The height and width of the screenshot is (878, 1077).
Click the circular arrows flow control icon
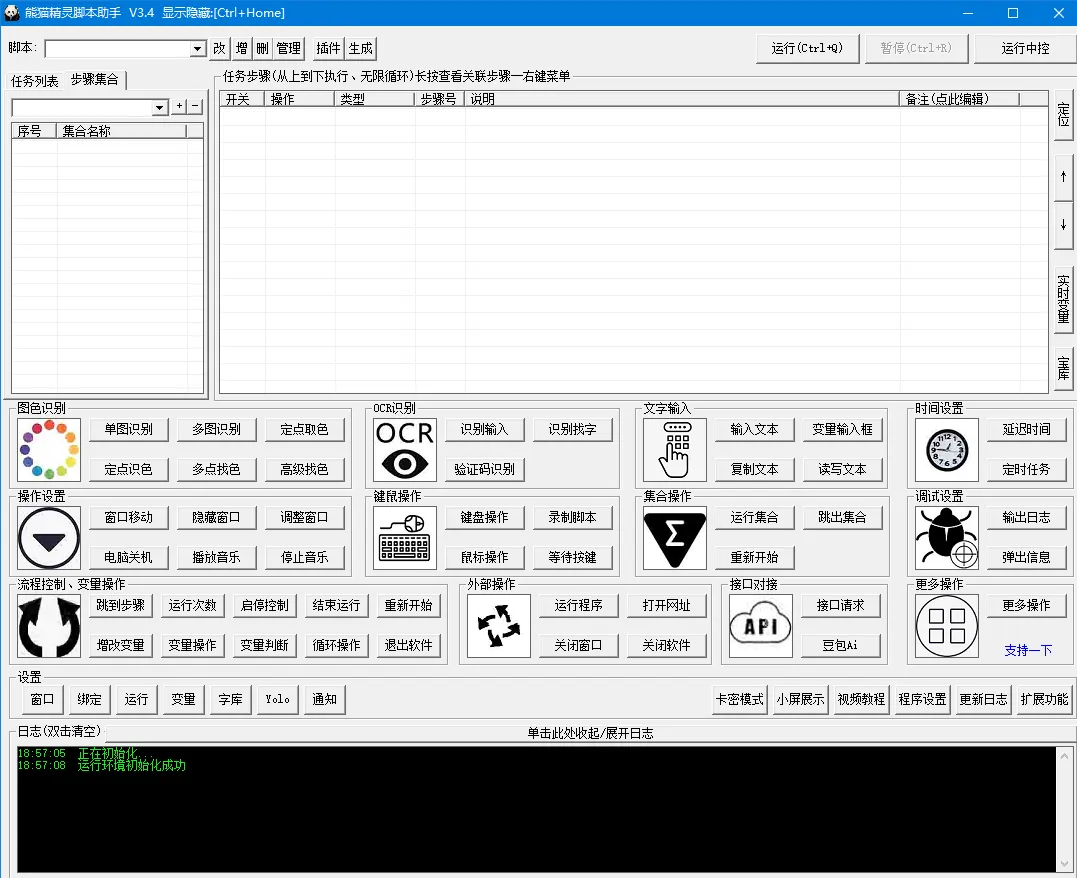(x=49, y=626)
